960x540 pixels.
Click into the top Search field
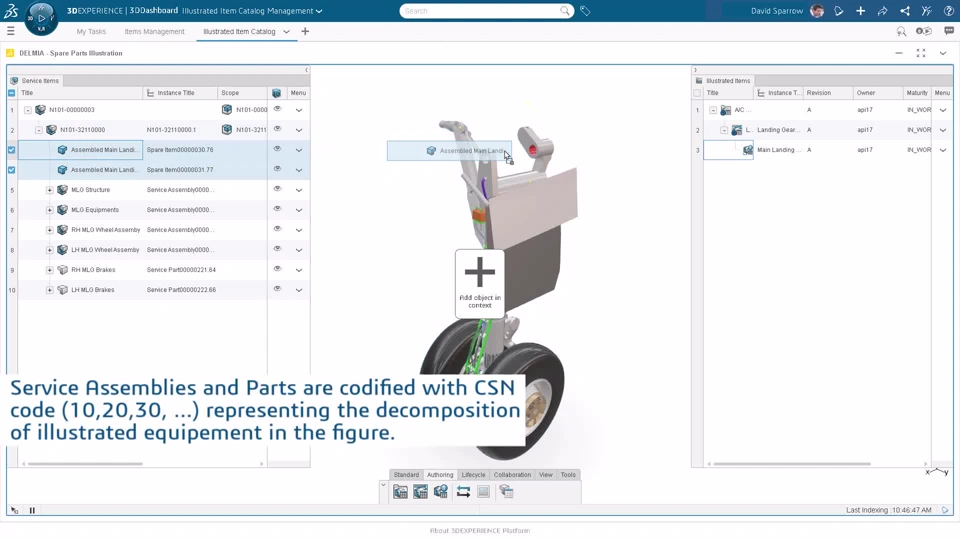click(481, 10)
